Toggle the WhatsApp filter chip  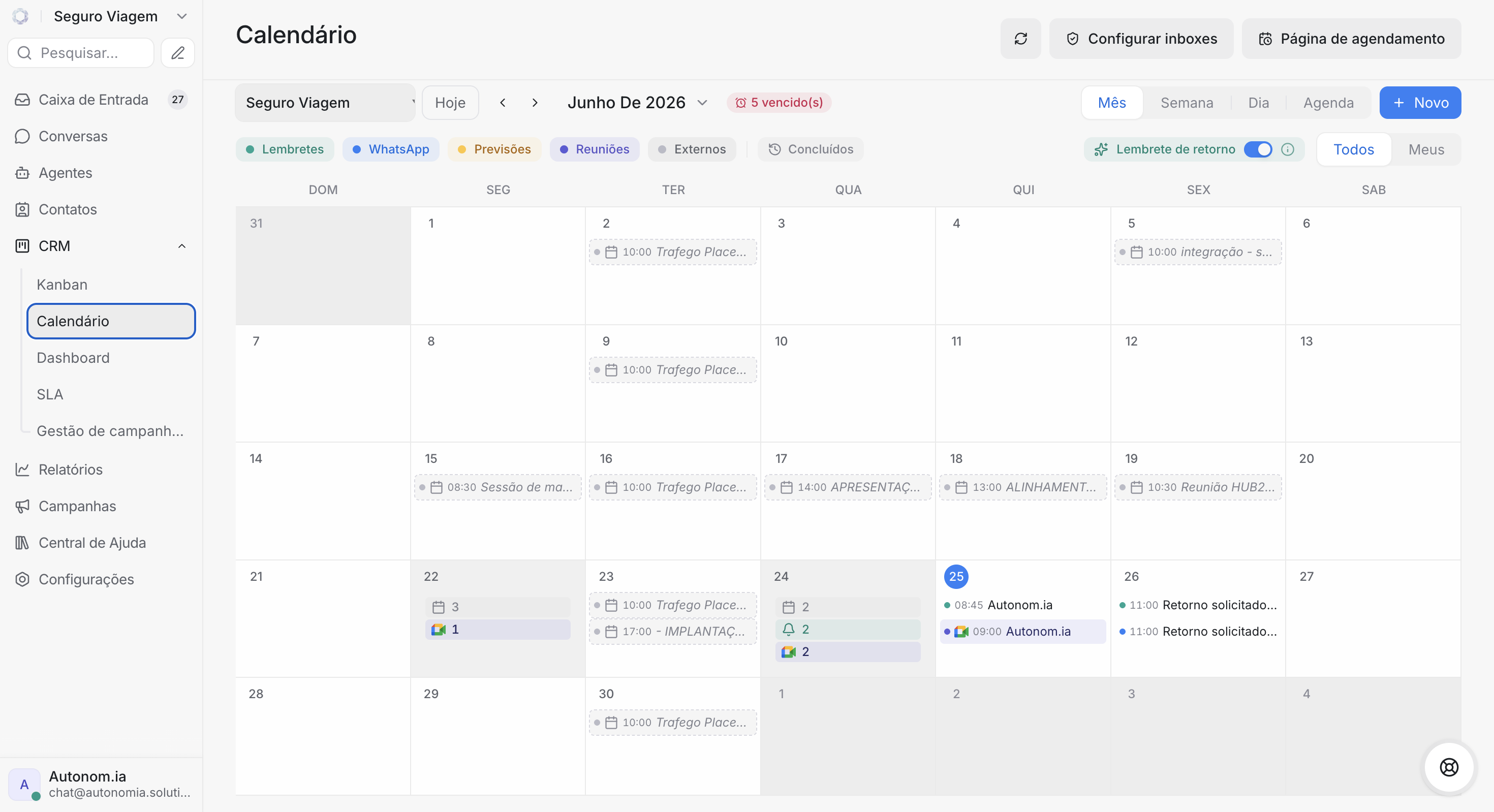click(390, 149)
